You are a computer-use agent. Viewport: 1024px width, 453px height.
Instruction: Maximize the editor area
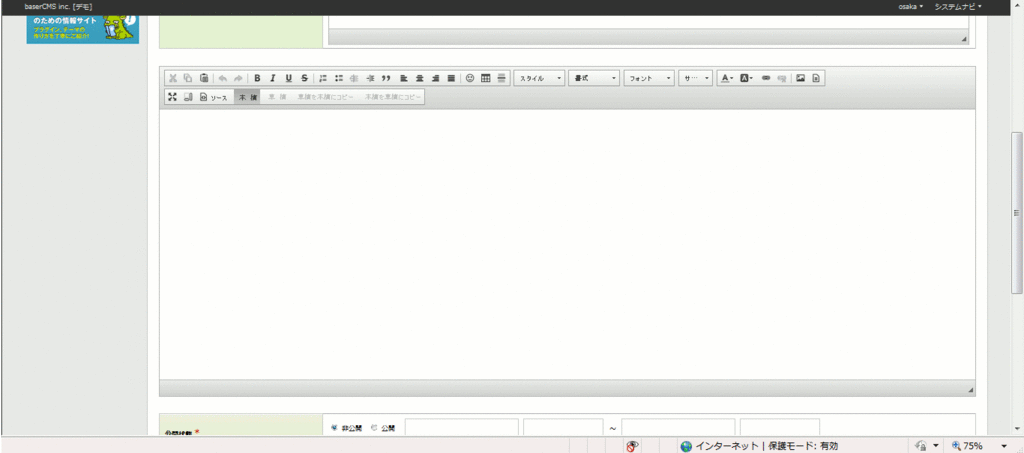172,97
